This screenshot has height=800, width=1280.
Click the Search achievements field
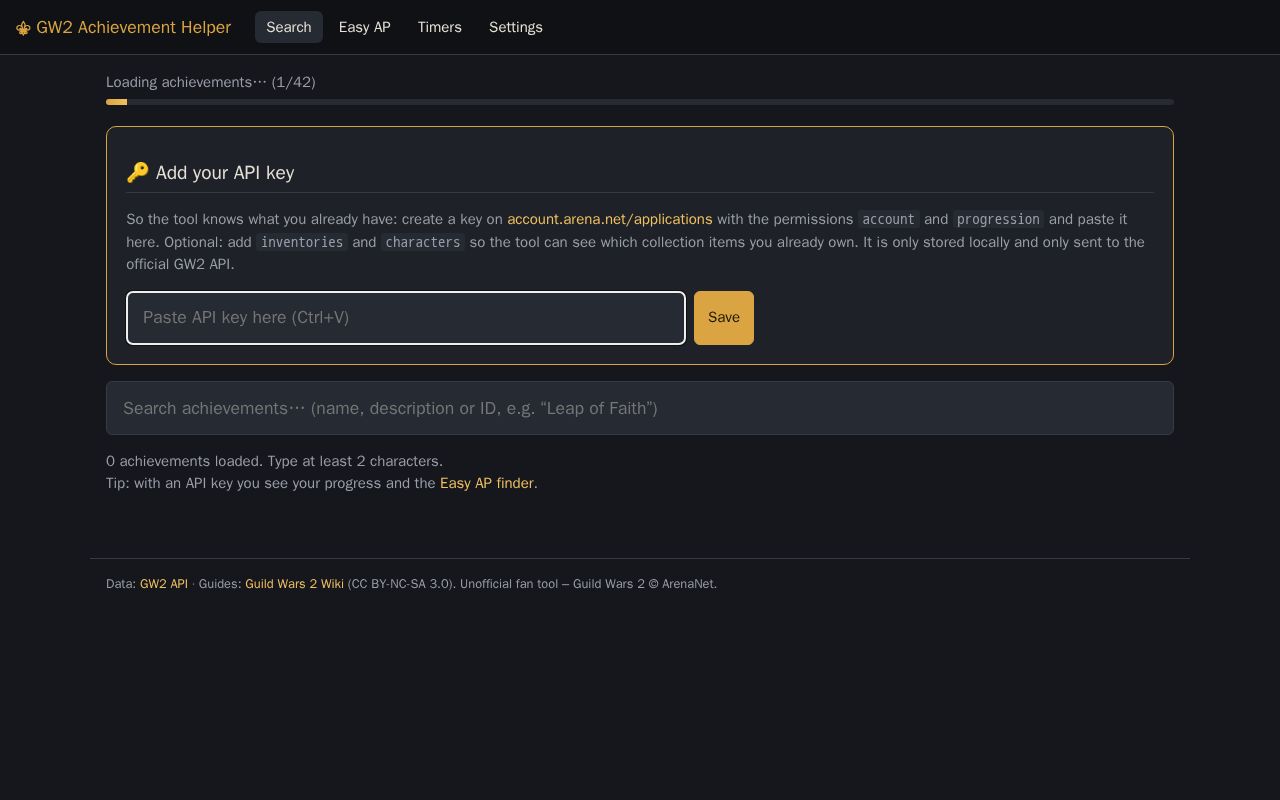coord(640,408)
